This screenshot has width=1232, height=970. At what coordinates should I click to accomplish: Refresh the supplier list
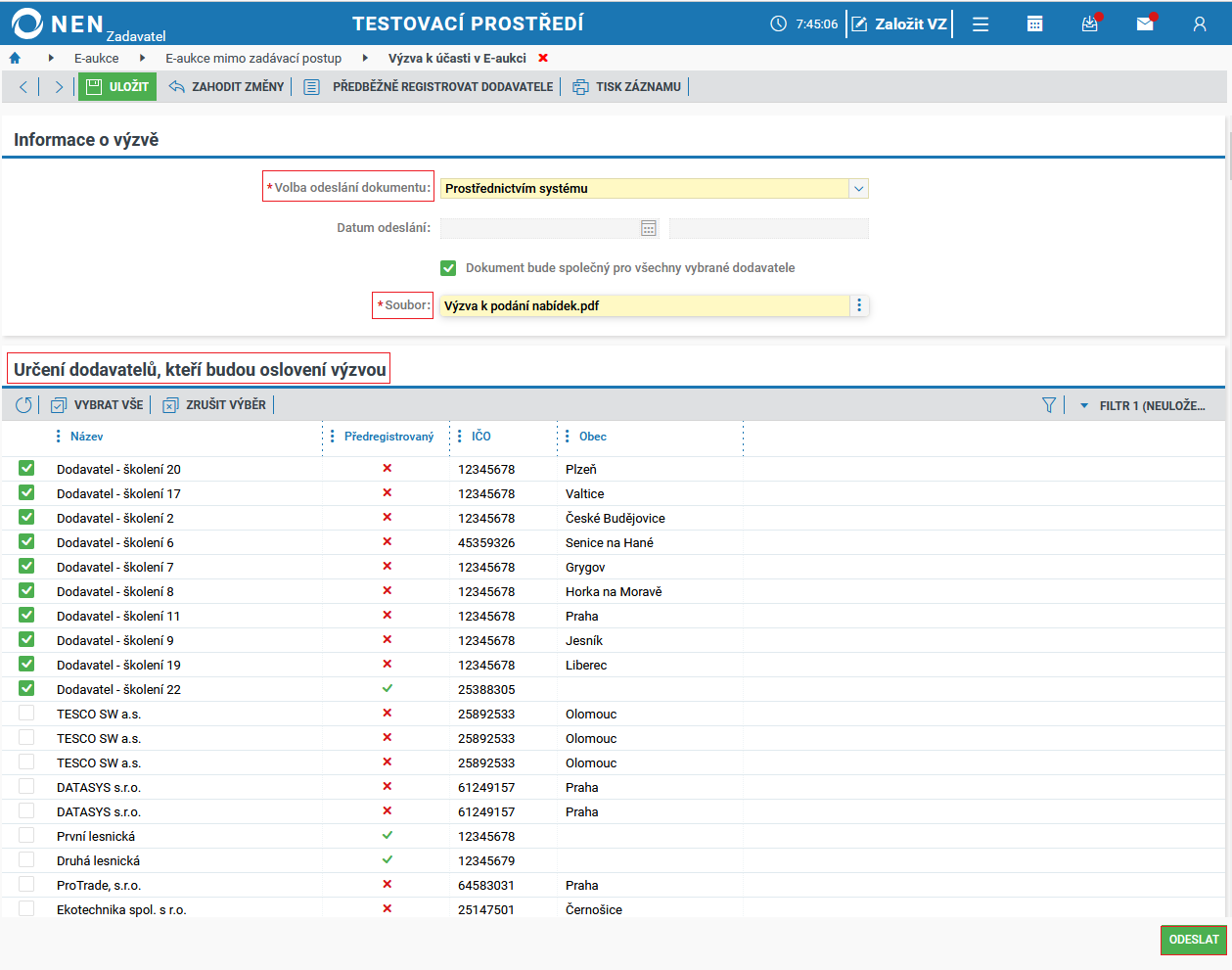23,405
